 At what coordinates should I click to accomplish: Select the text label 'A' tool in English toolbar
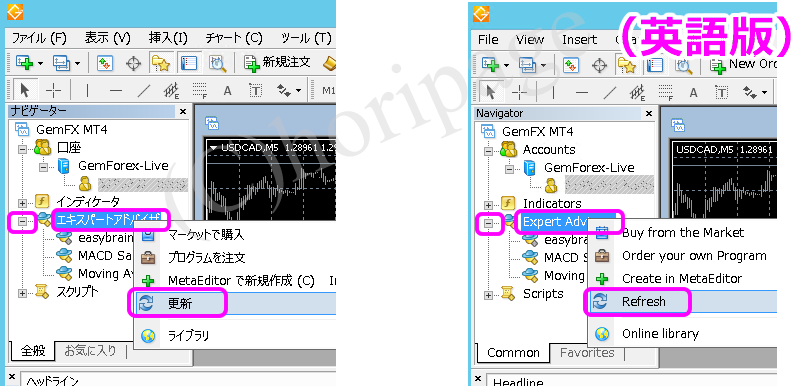coord(693,93)
